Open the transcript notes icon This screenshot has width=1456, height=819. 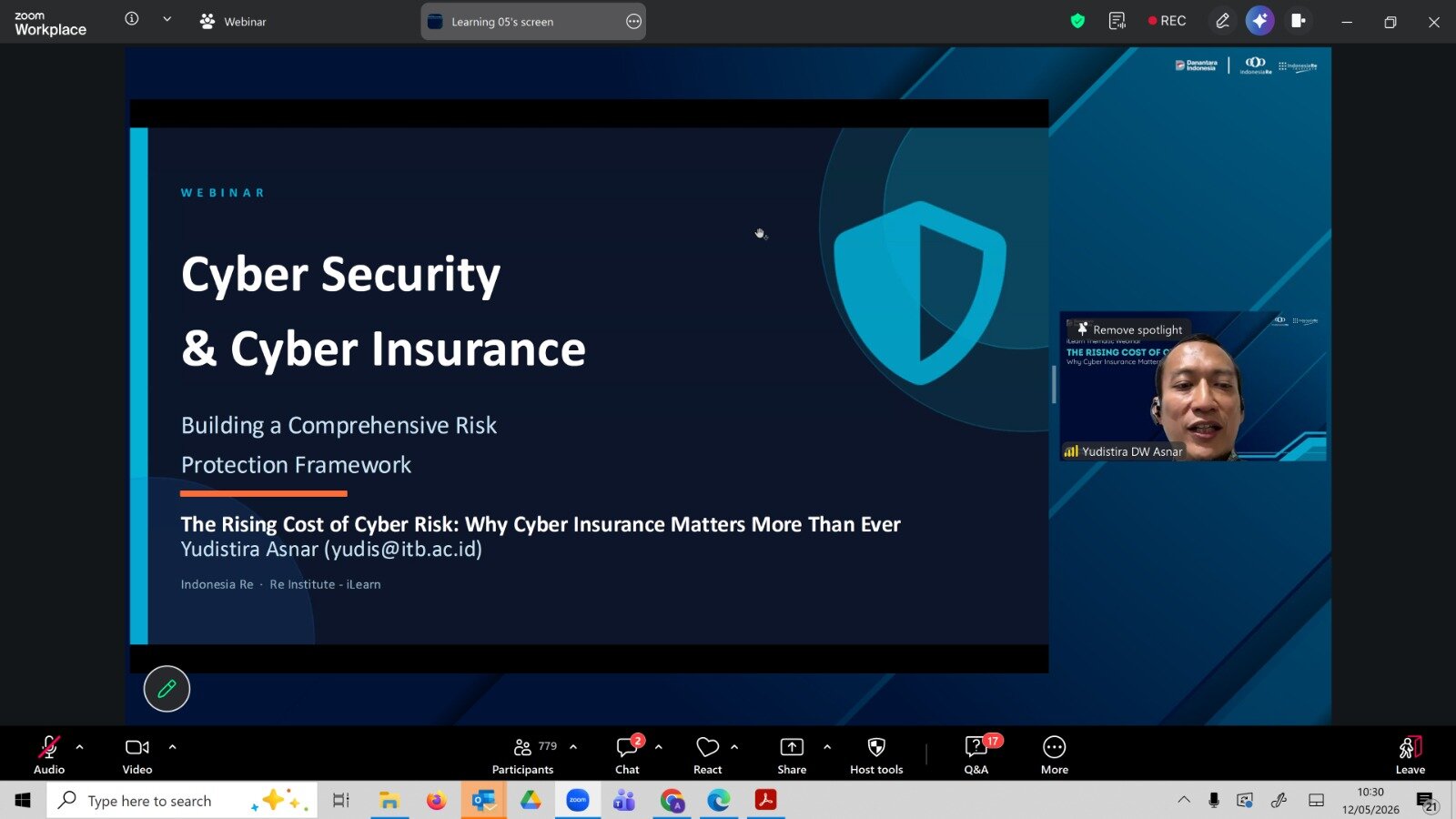pyautogui.click(x=1117, y=21)
